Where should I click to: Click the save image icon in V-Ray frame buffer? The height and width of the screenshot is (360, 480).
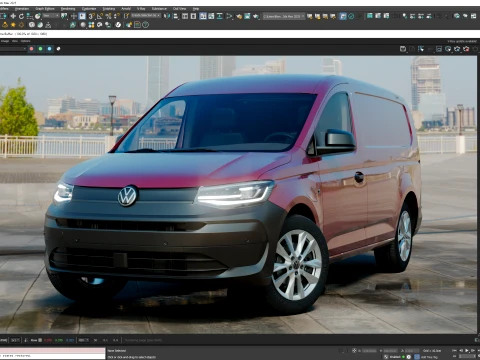click(x=403, y=49)
